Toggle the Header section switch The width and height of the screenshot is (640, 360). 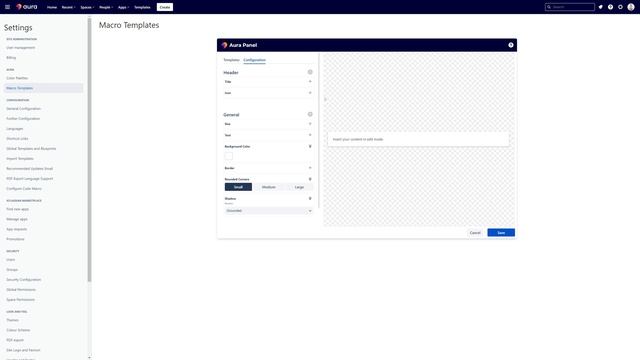(310, 72)
